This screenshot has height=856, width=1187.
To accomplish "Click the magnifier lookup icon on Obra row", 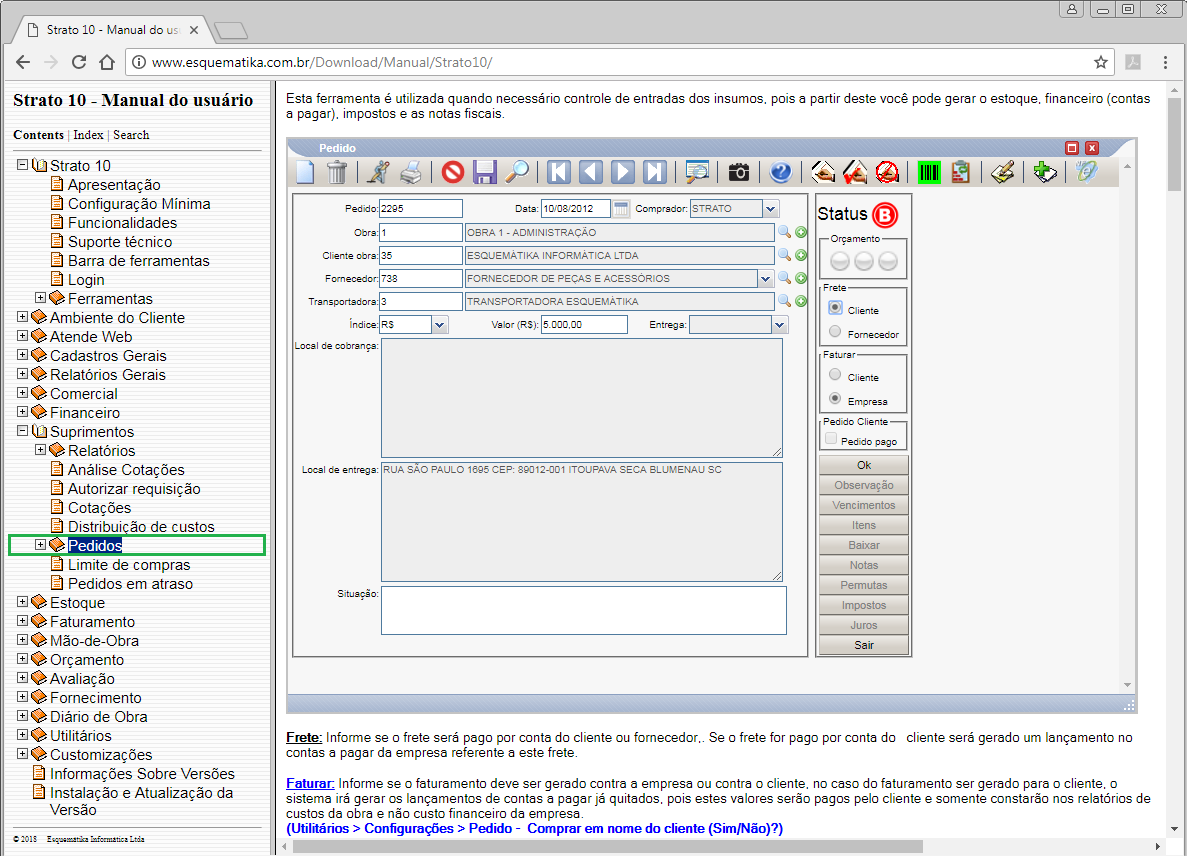I will 784,232.
